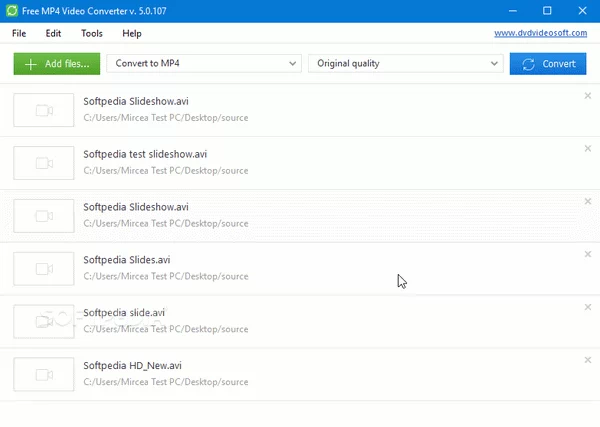Select the file name Softpedia test slideshow.avi
Viewport: 600px width, 427px height.
(x=145, y=154)
